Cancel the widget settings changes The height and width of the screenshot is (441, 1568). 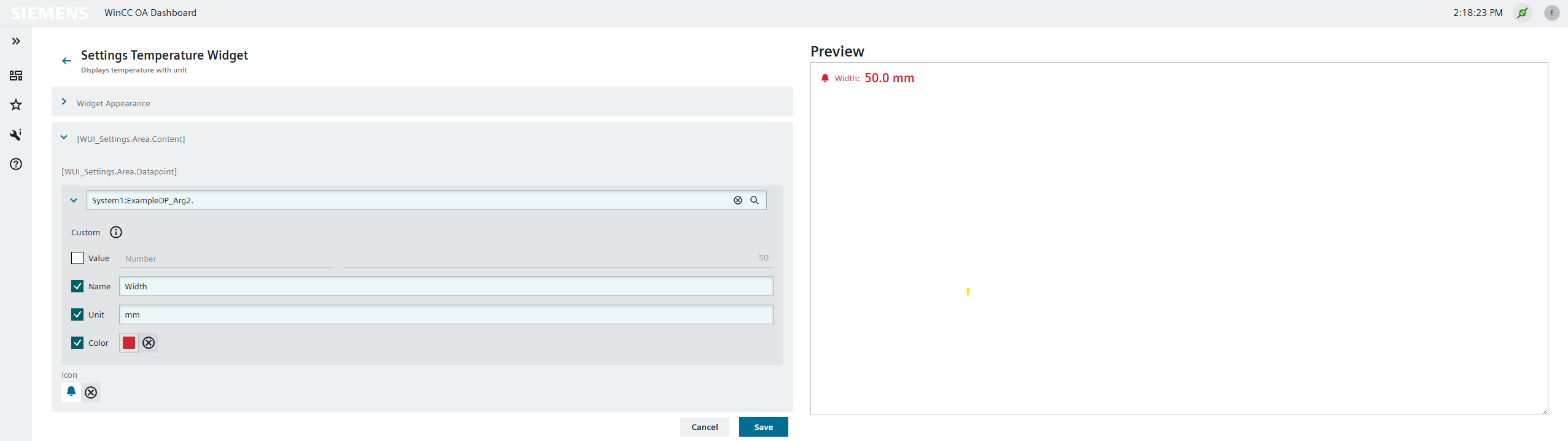[x=704, y=427]
